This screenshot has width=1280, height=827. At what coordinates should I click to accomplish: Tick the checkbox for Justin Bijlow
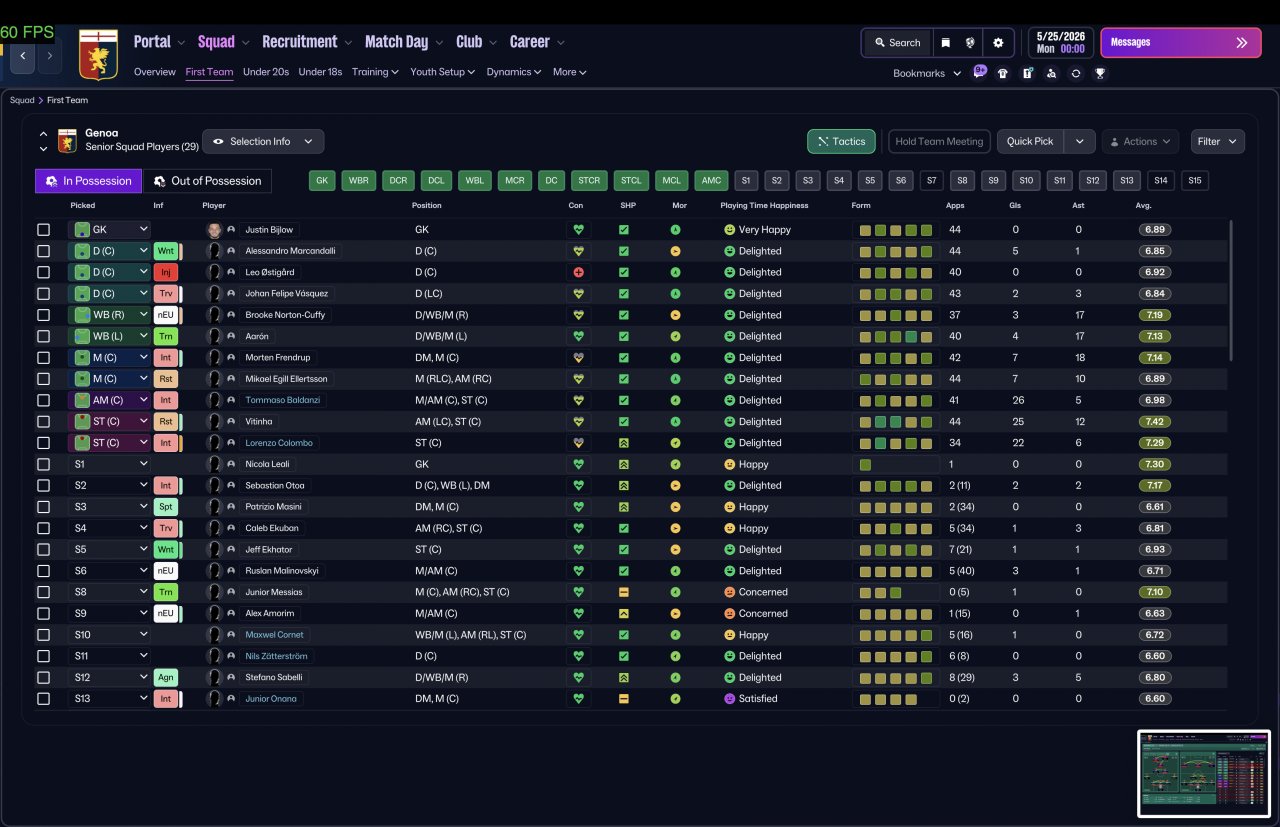[x=43, y=230]
